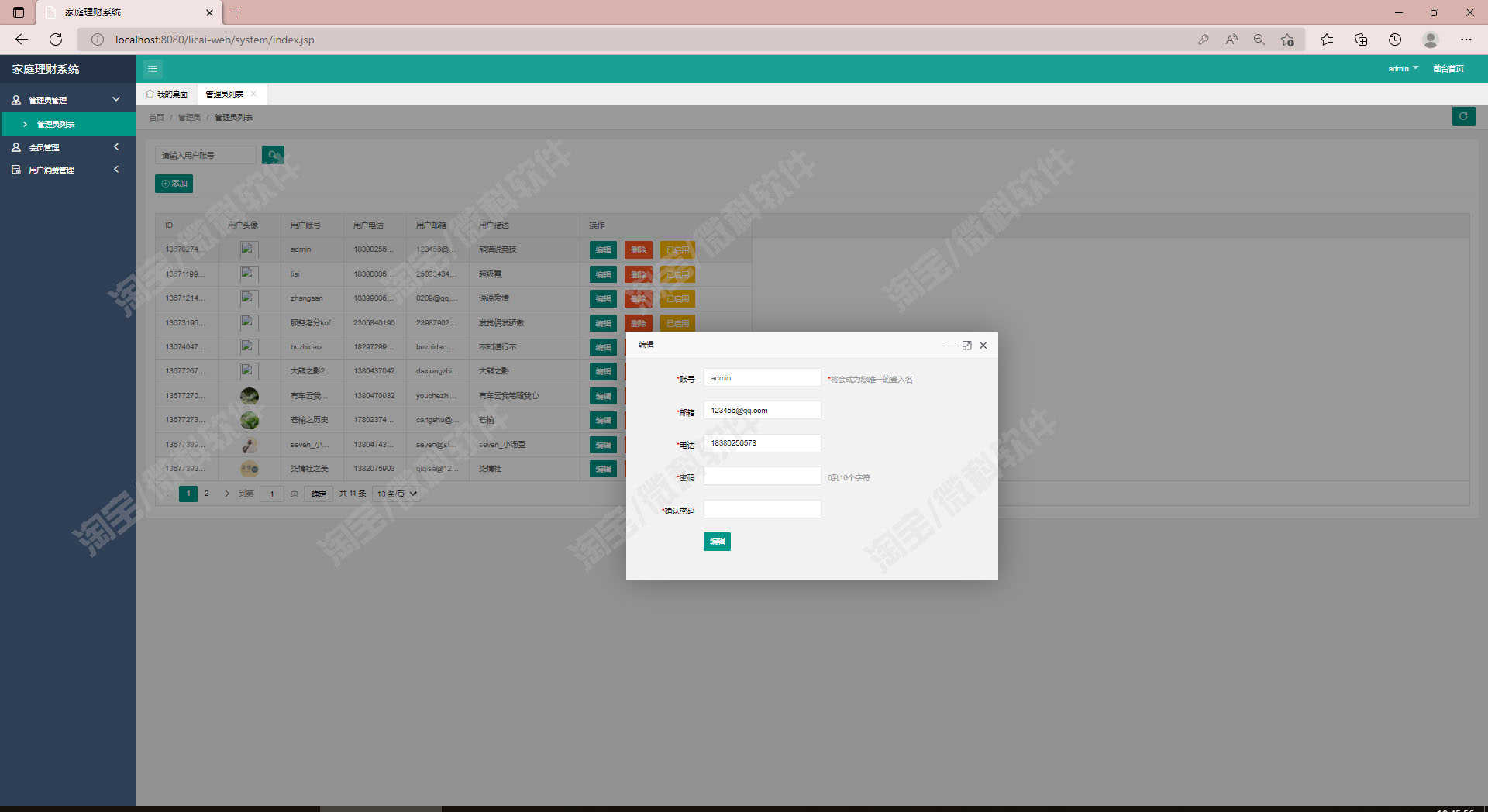Expand the 会员管理 sidebar menu

[x=68, y=147]
